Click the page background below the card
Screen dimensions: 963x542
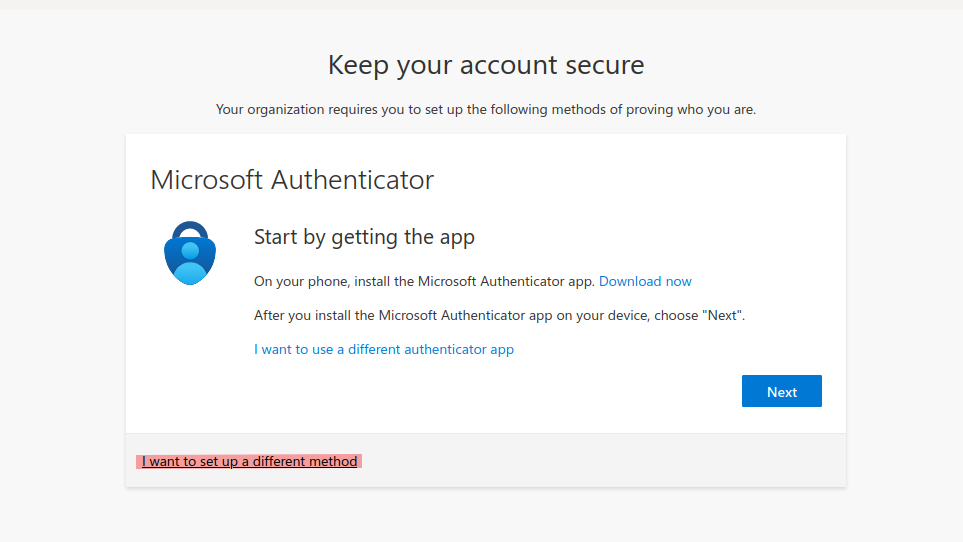pos(486,515)
